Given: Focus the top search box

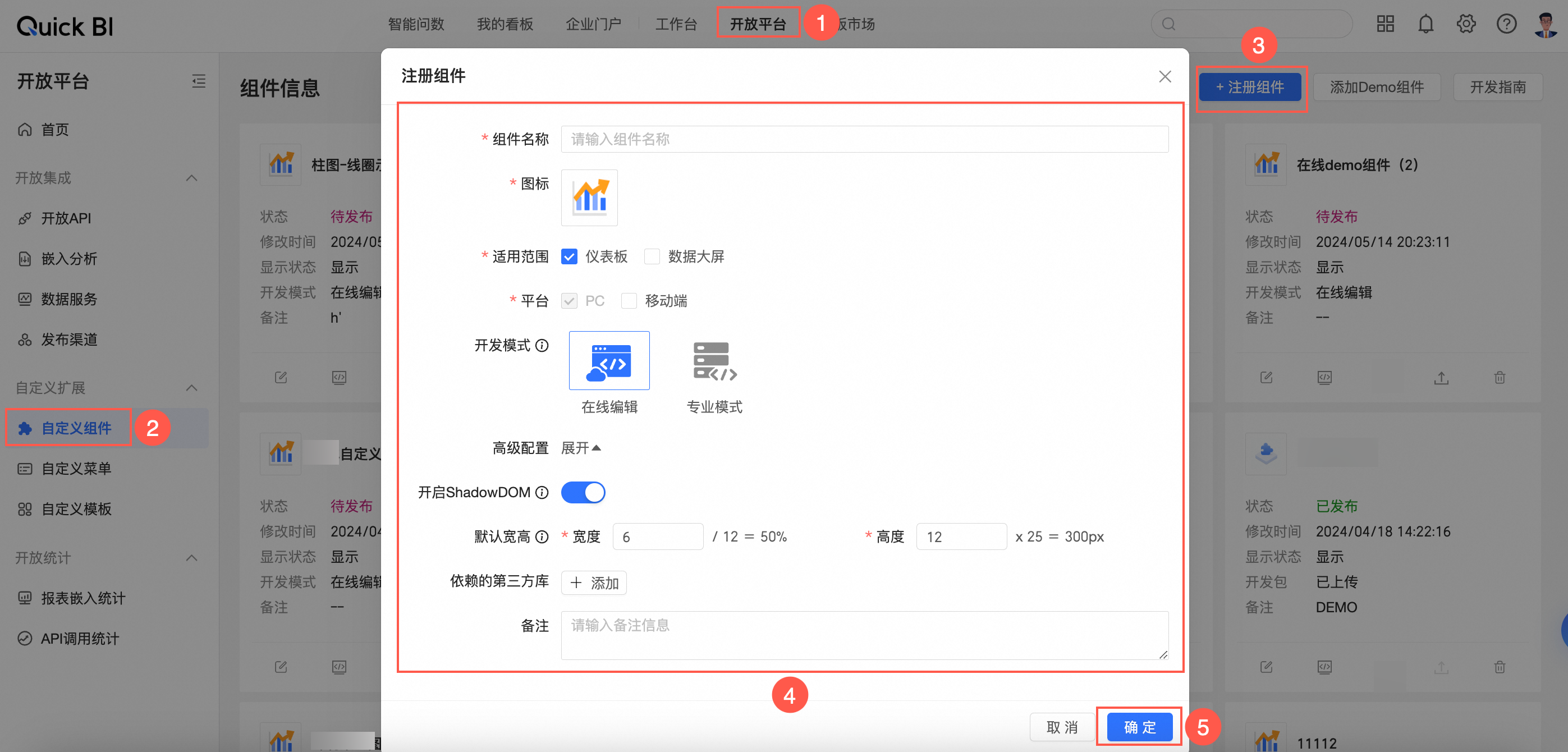Looking at the screenshot, I should coord(1251,24).
